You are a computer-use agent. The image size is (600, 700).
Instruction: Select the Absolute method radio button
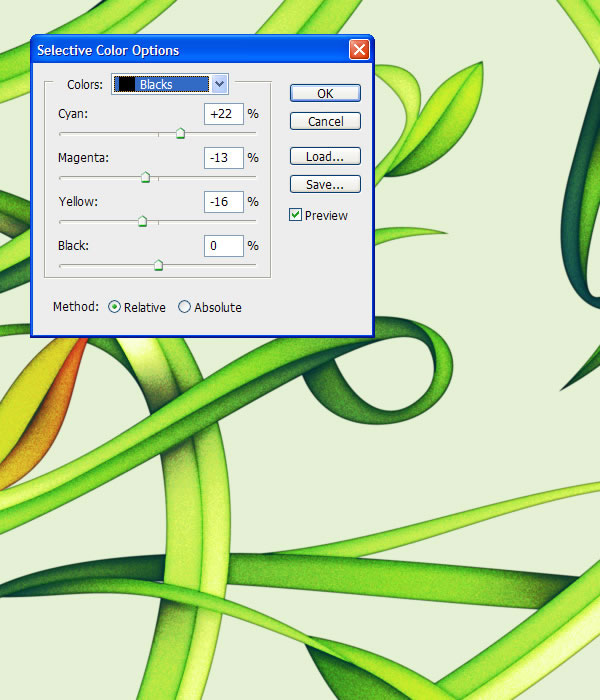184,307
